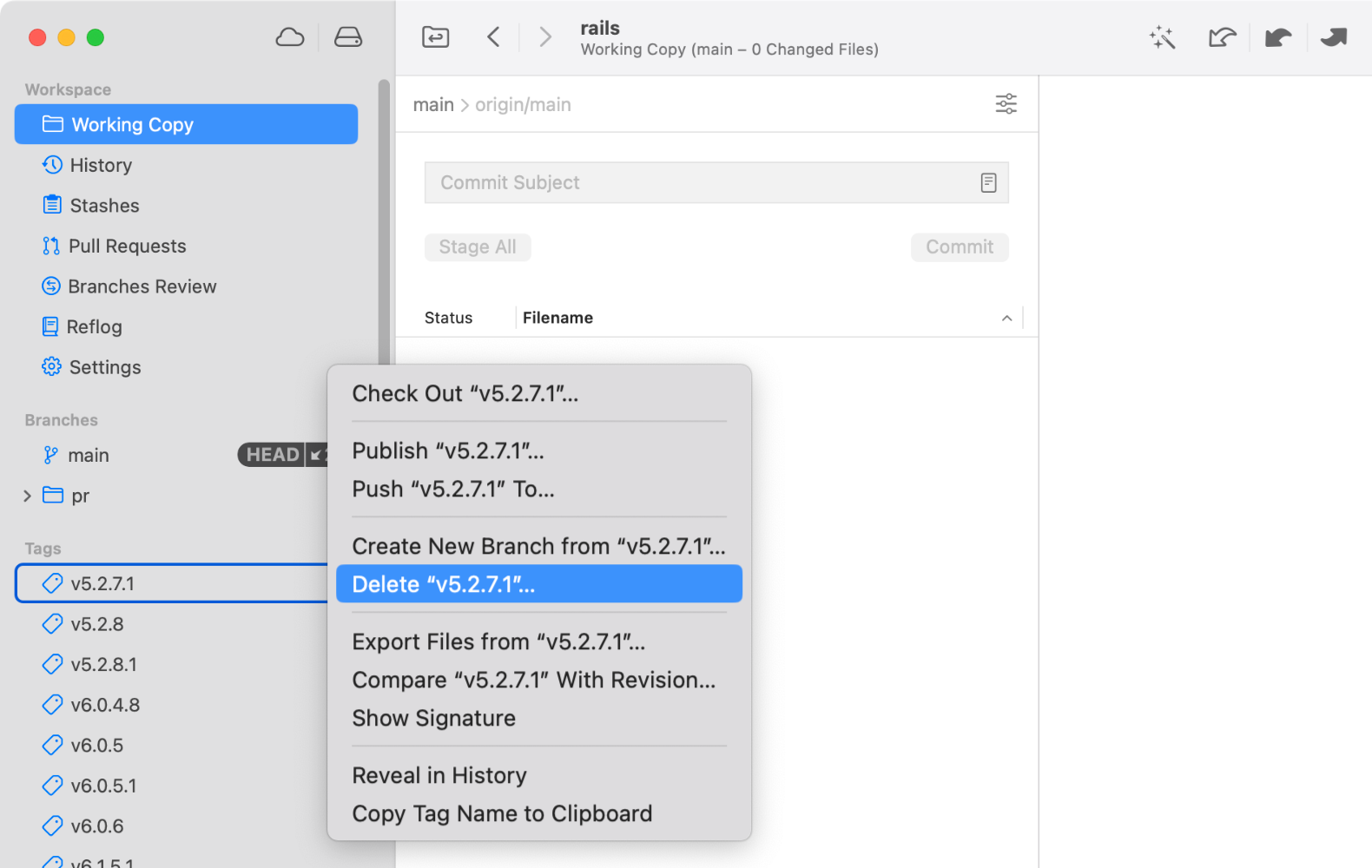Click the Fetch arrow icon in toolbar
Image resolution: width=1372 pixels, height=868 pixels.
(x=1222, y=37)
